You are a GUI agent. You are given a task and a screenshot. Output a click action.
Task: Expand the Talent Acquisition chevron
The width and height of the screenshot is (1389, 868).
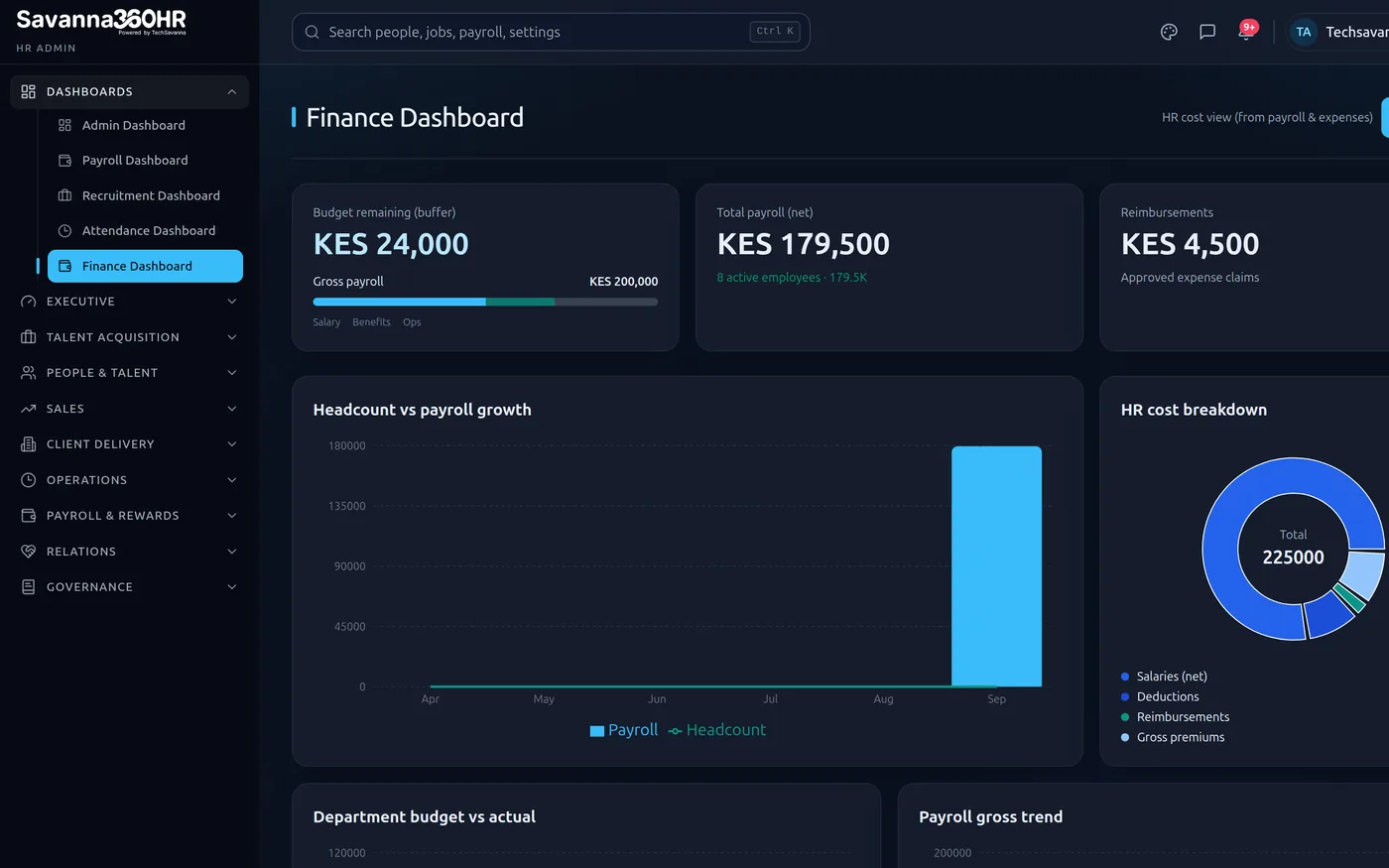(x=231, y=337)
